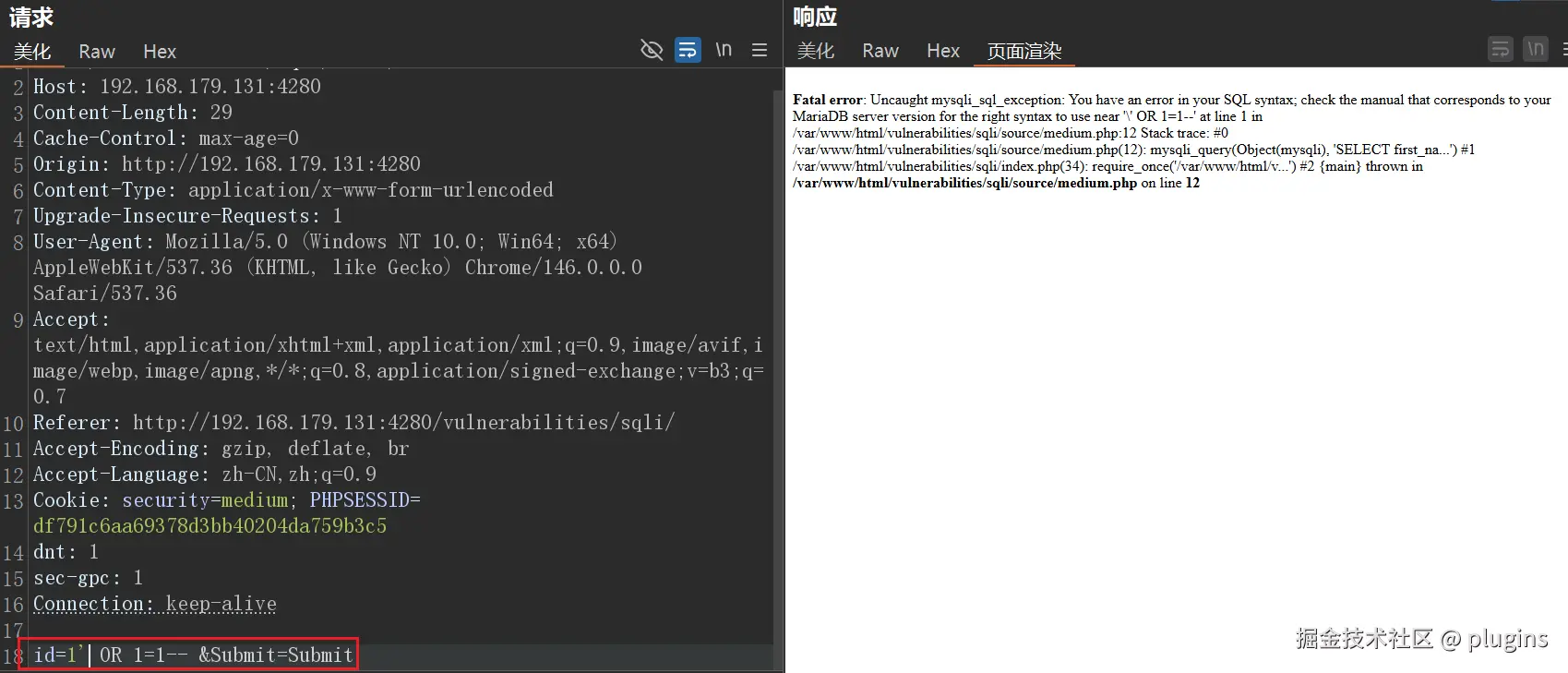Viewport: 1568px width, 673px height.
Task: Click the Connection: keep-alive line
Action: (155, 604)
